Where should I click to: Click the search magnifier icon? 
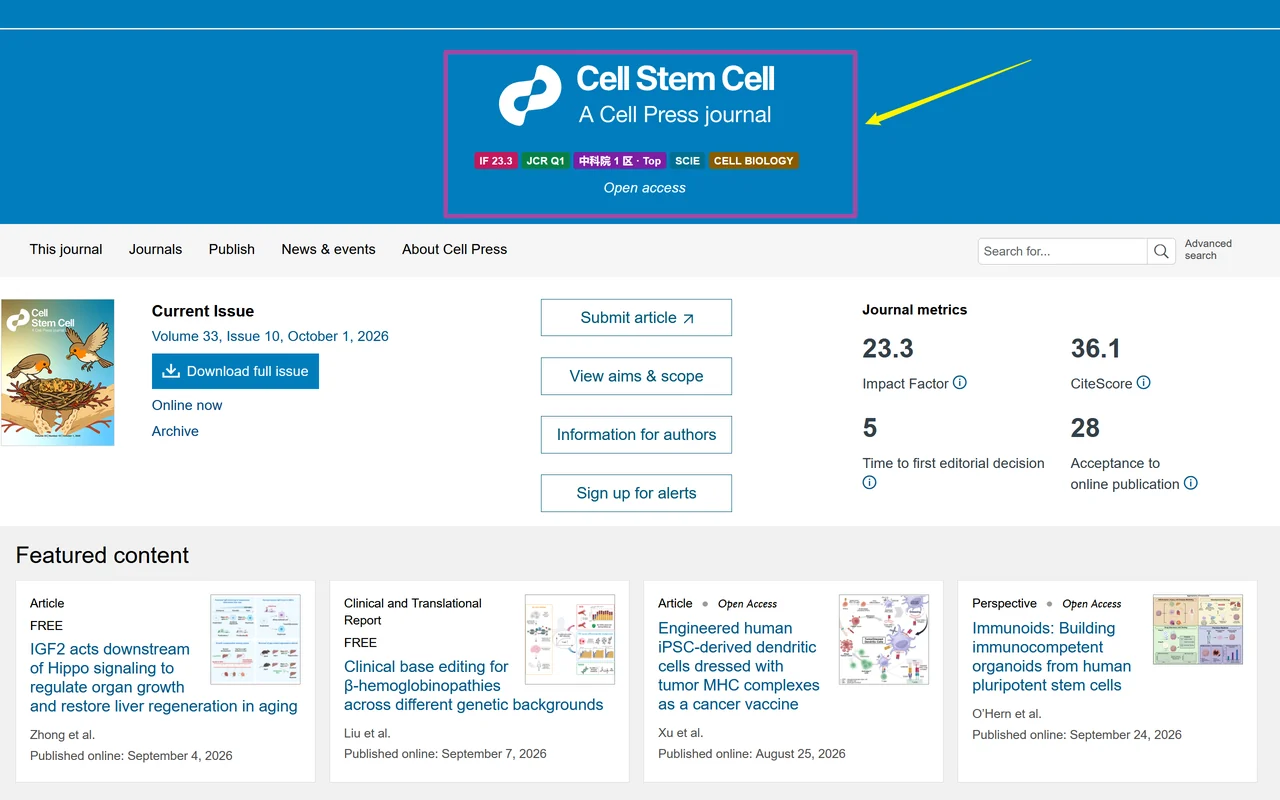click(x=1161, y=251)
